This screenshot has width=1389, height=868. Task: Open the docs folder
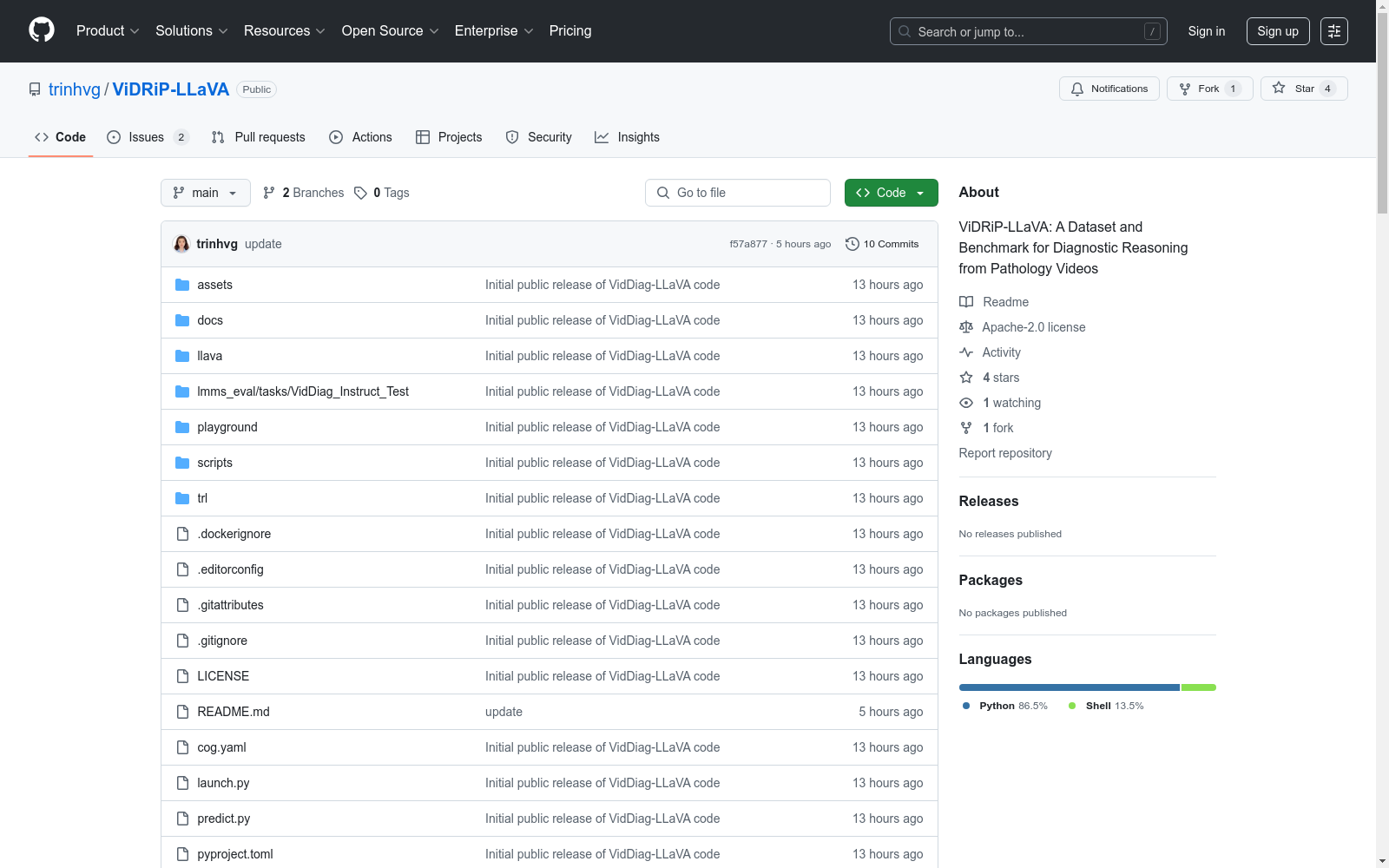[210, 320]
